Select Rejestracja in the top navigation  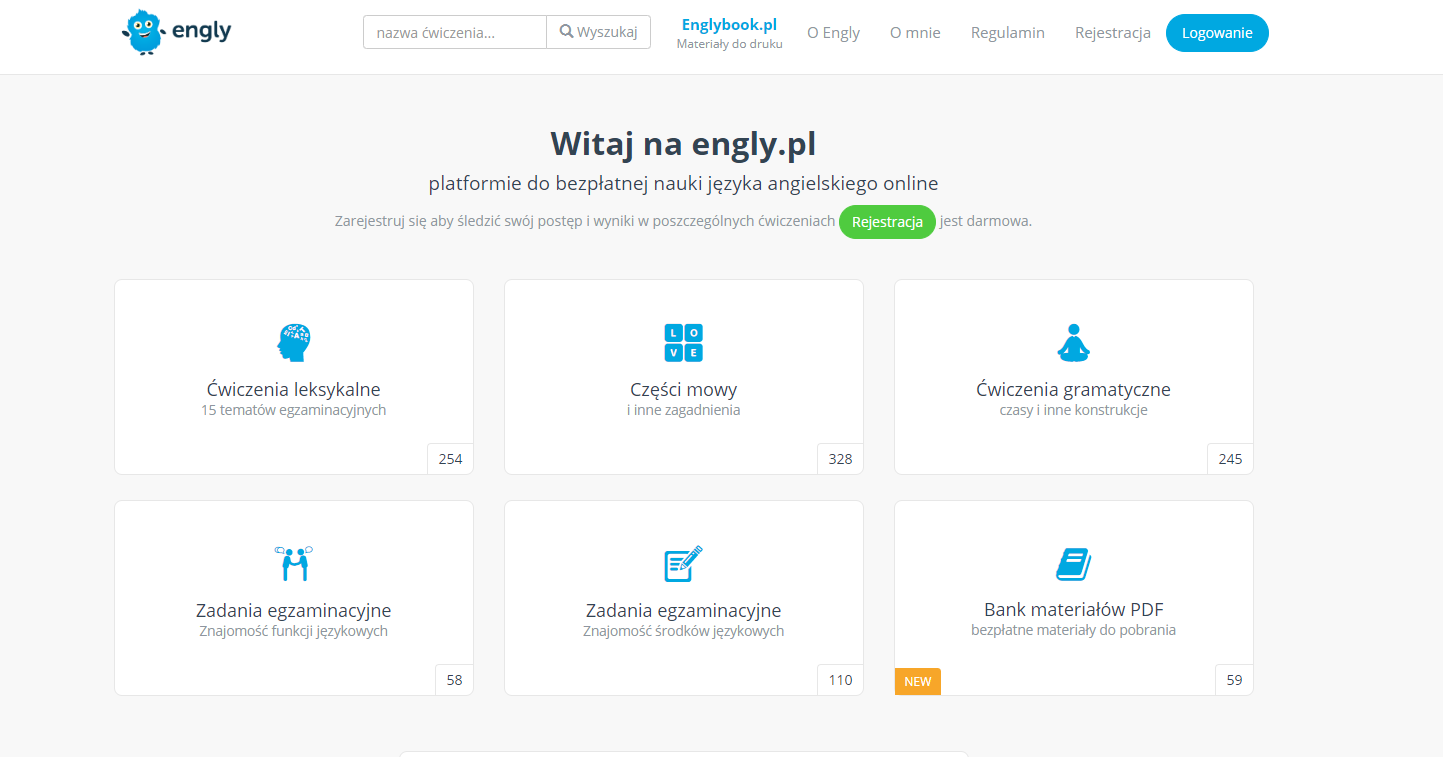coord(1113,33)
